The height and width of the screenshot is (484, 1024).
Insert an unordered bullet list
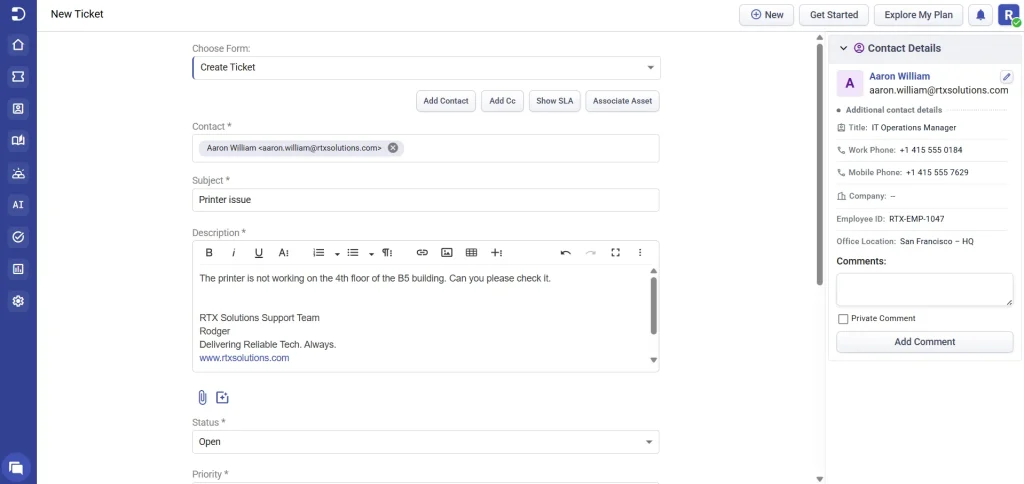click(x=353, y=253)
